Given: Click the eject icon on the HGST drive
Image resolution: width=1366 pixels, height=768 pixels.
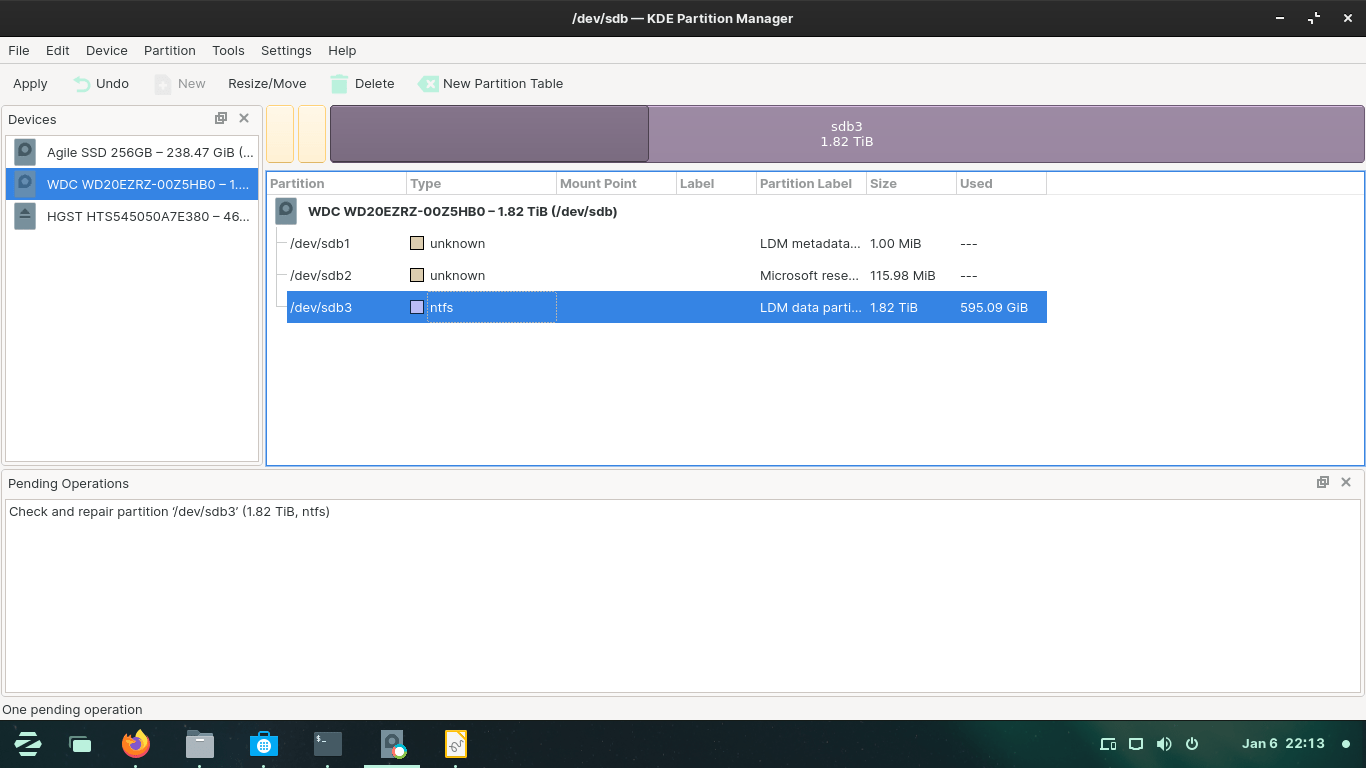Looking at the screenshot, I should (24, 216).
